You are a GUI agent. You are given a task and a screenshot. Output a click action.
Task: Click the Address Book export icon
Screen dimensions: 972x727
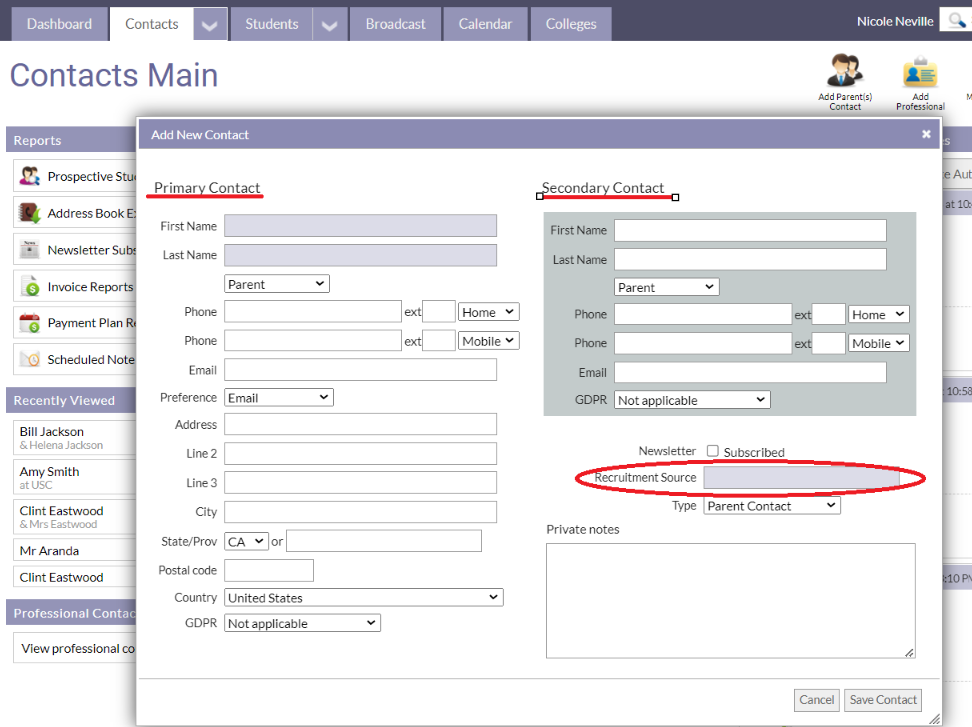tap(29, 213)
